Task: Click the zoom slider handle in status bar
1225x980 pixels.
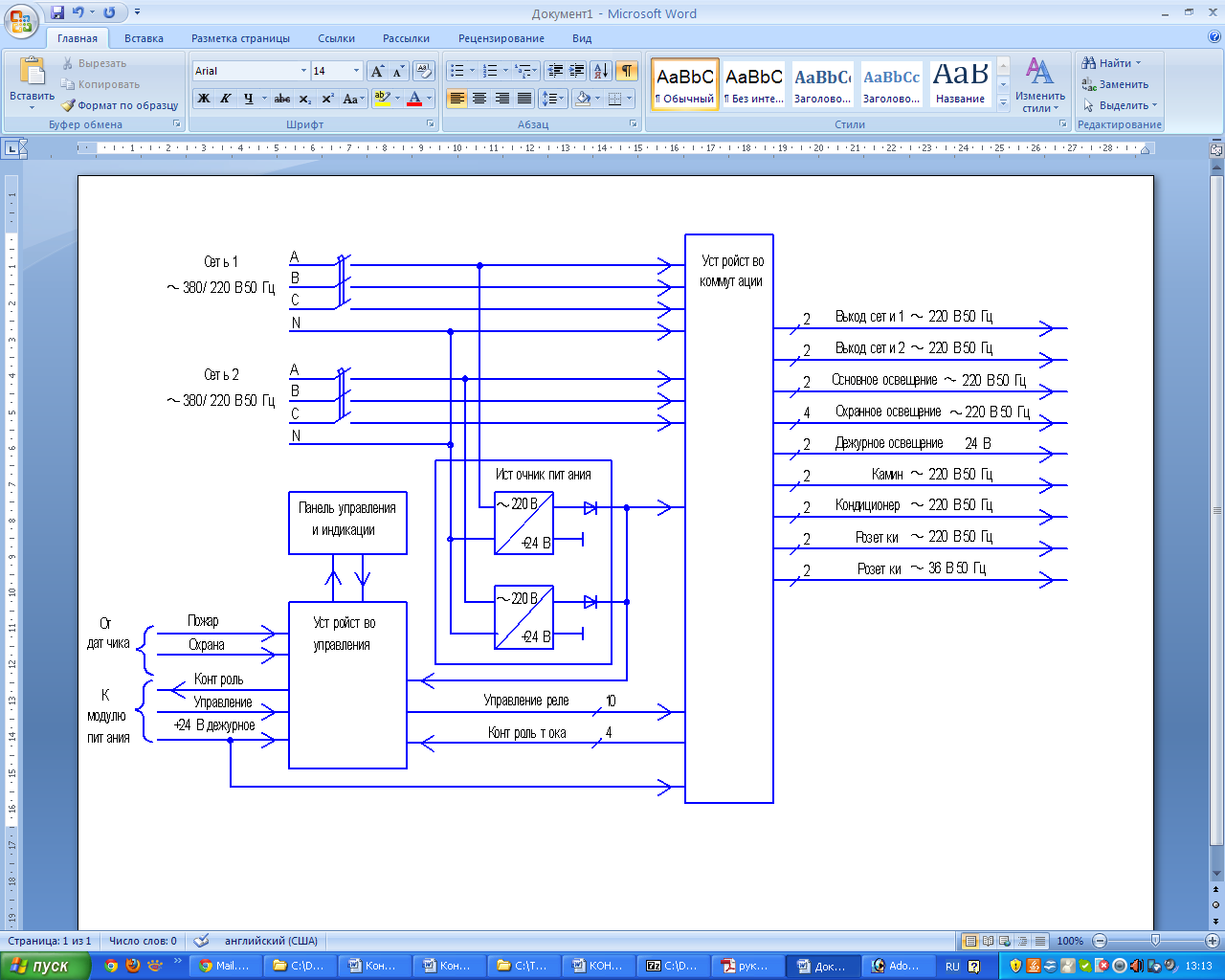Action: (1155, 941)
